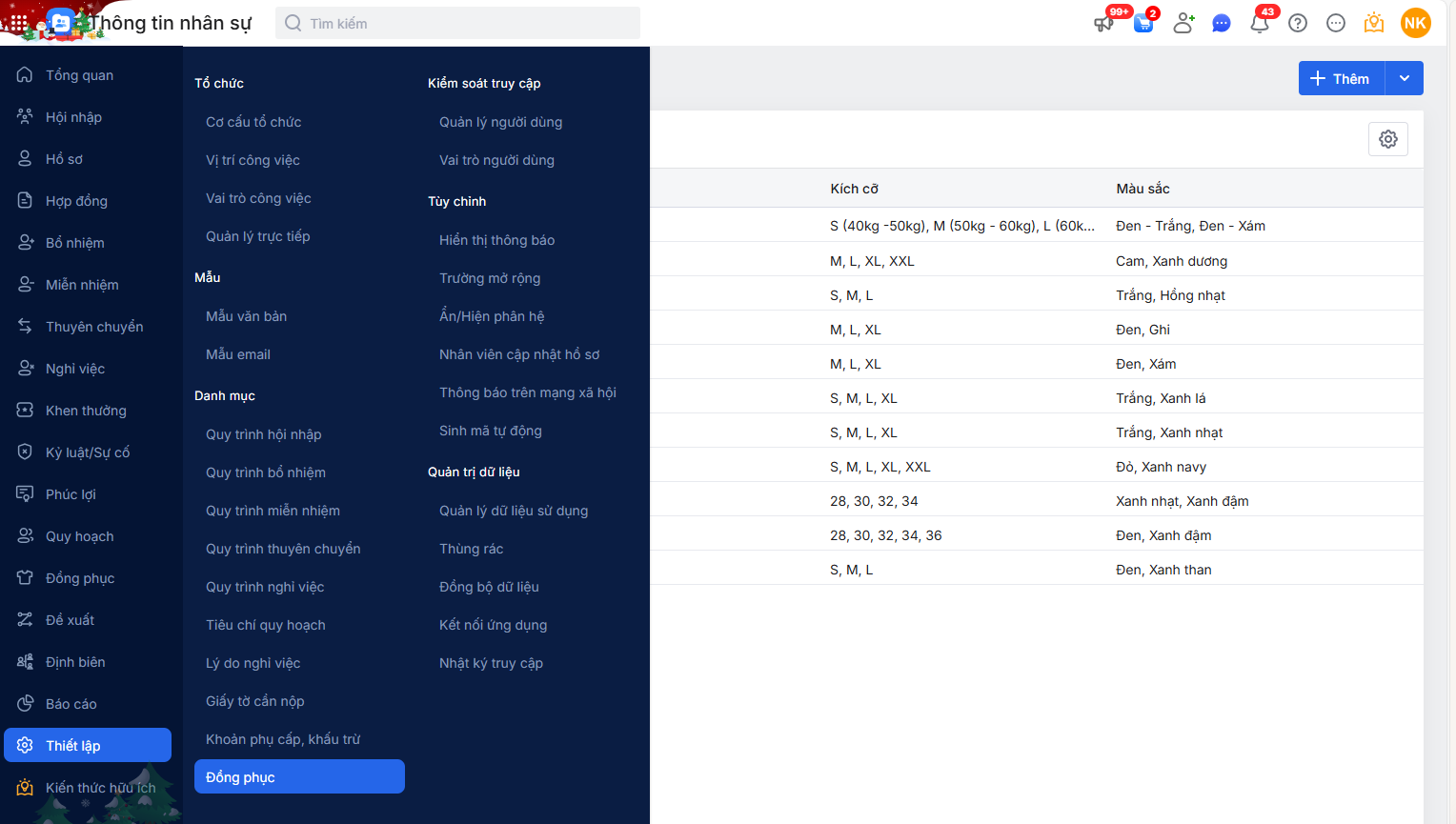Select Quy trình nghỉ việc menu item
Viewport: 1456px width, 824px height.
(x=265, y=587)
